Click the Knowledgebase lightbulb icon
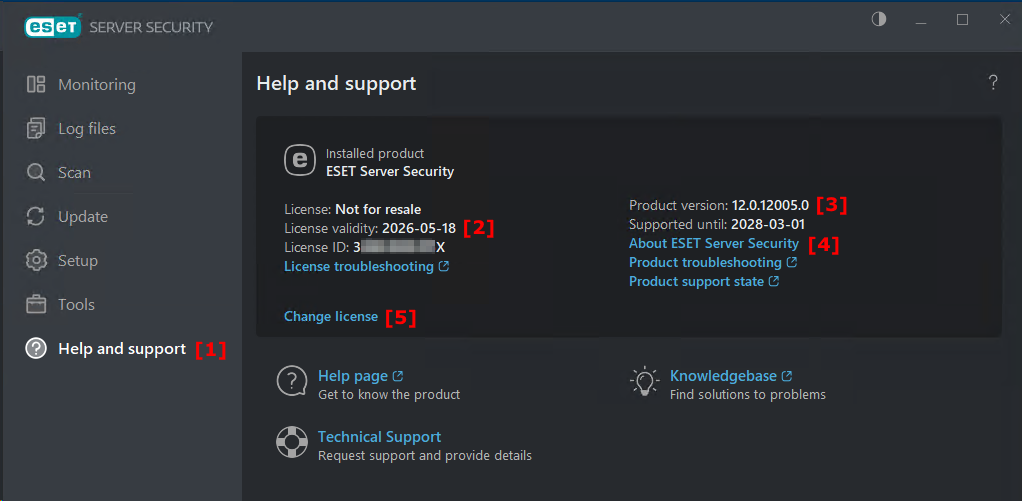1022x501 pixels. tap(644, 381)
